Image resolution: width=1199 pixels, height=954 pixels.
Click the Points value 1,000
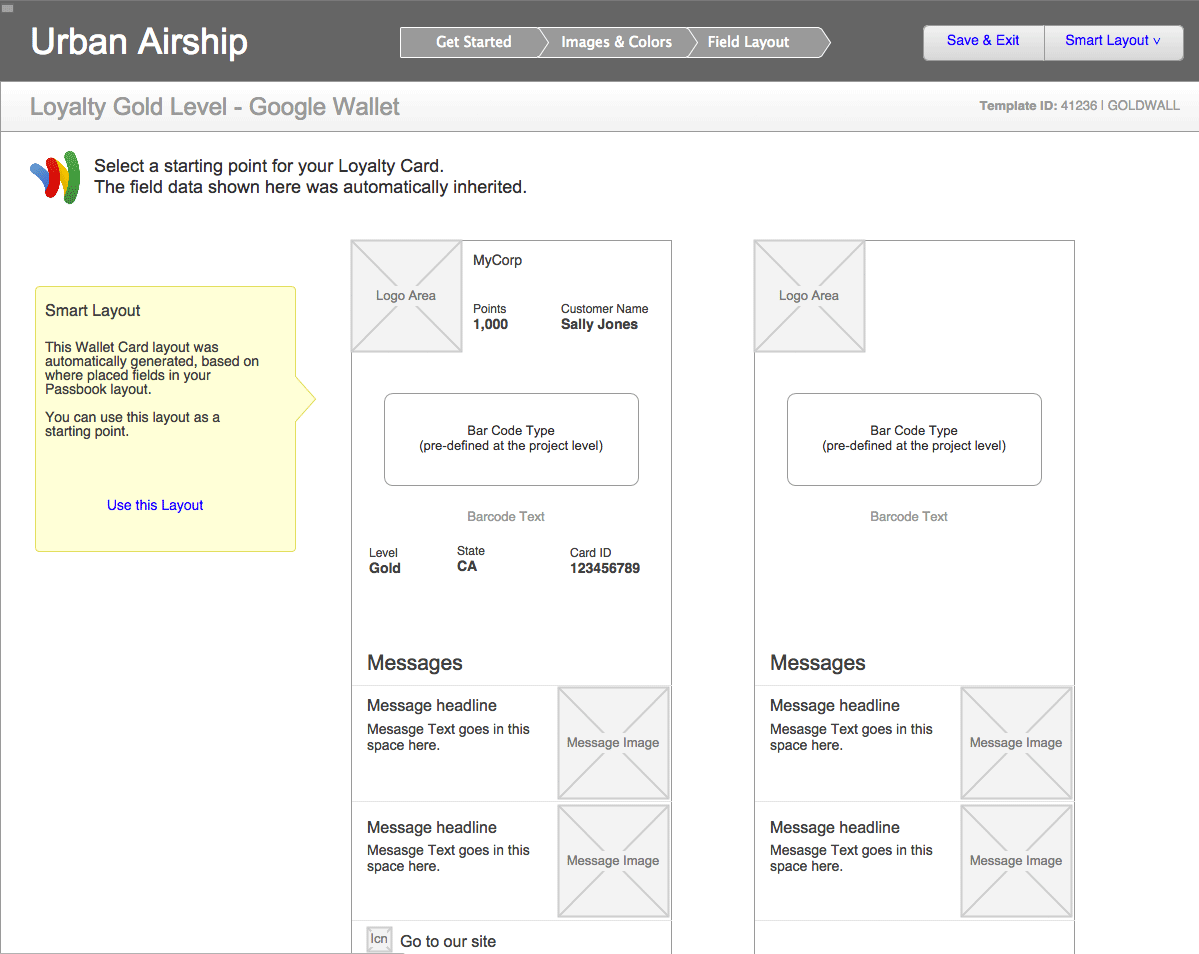tap(490, 324)
